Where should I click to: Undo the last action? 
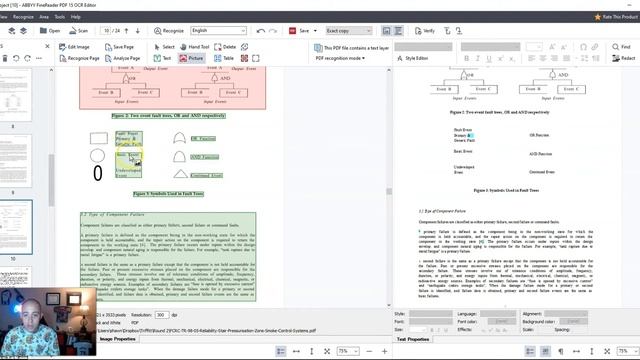point(260,31)
